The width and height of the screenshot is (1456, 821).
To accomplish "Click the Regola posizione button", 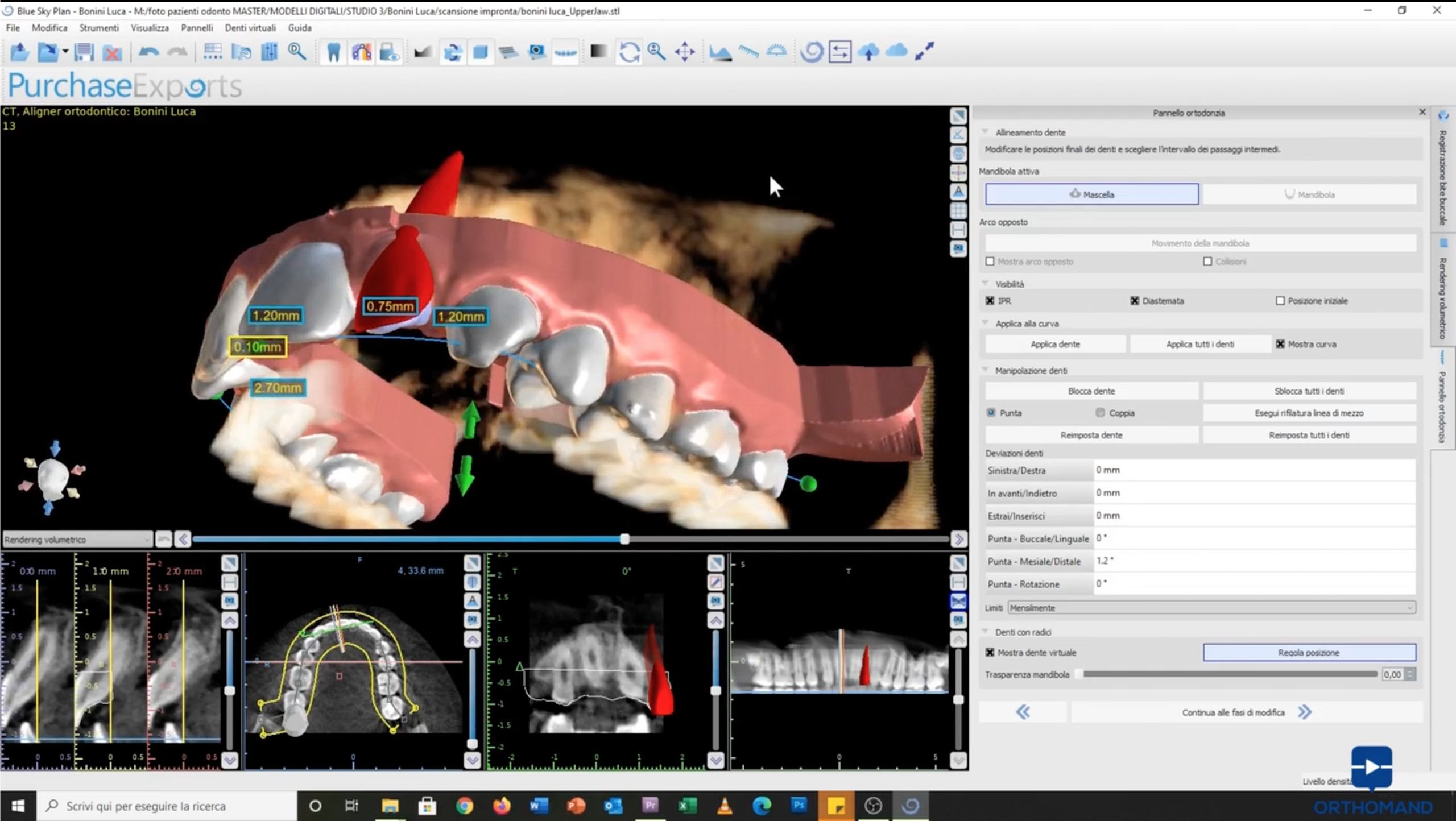I will (1309, 653).
